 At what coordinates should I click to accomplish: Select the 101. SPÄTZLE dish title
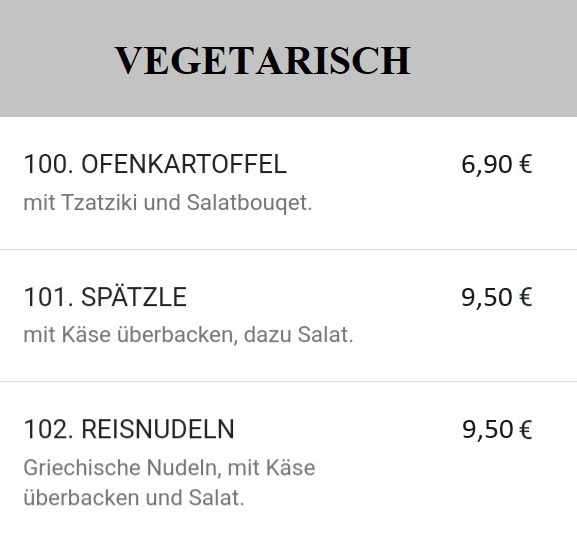(105, 296)
